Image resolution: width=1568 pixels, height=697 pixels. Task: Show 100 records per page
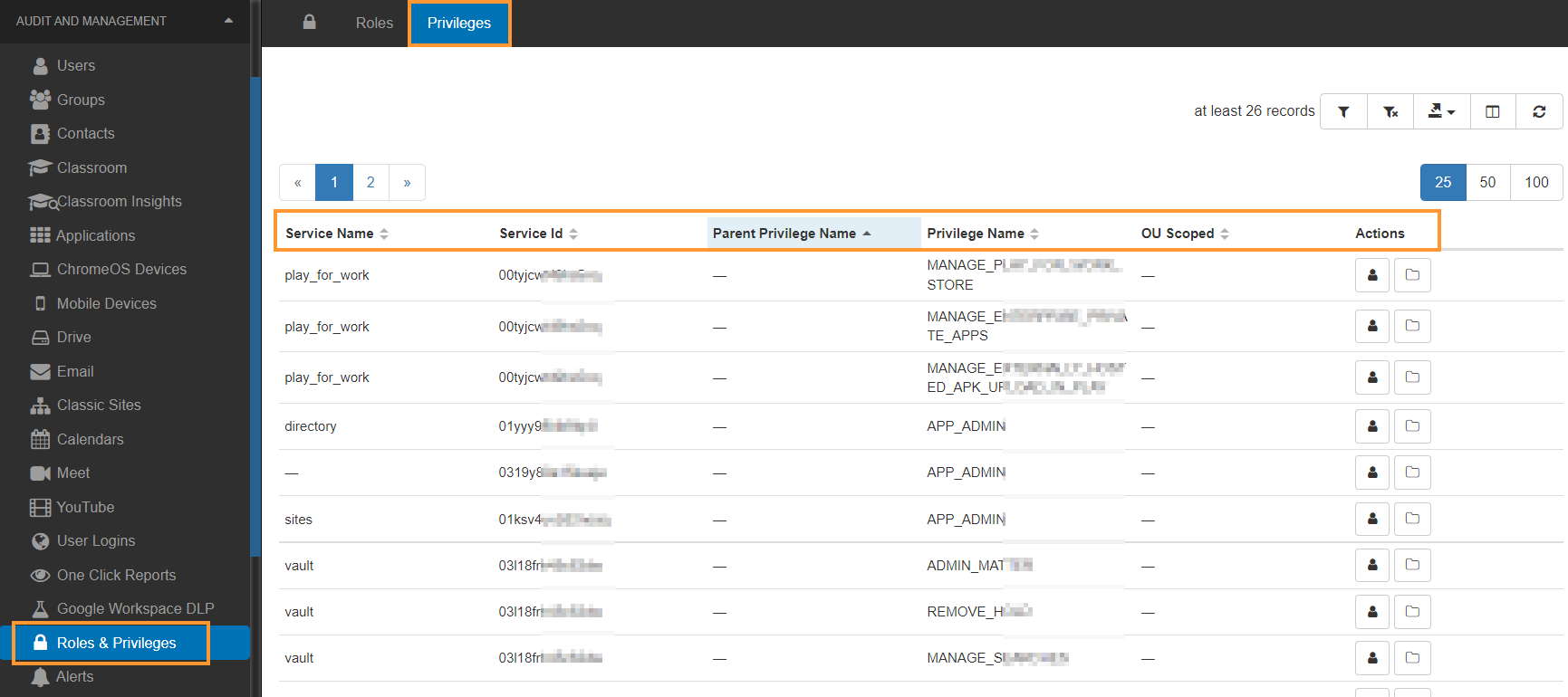[x=1536, y=182]
